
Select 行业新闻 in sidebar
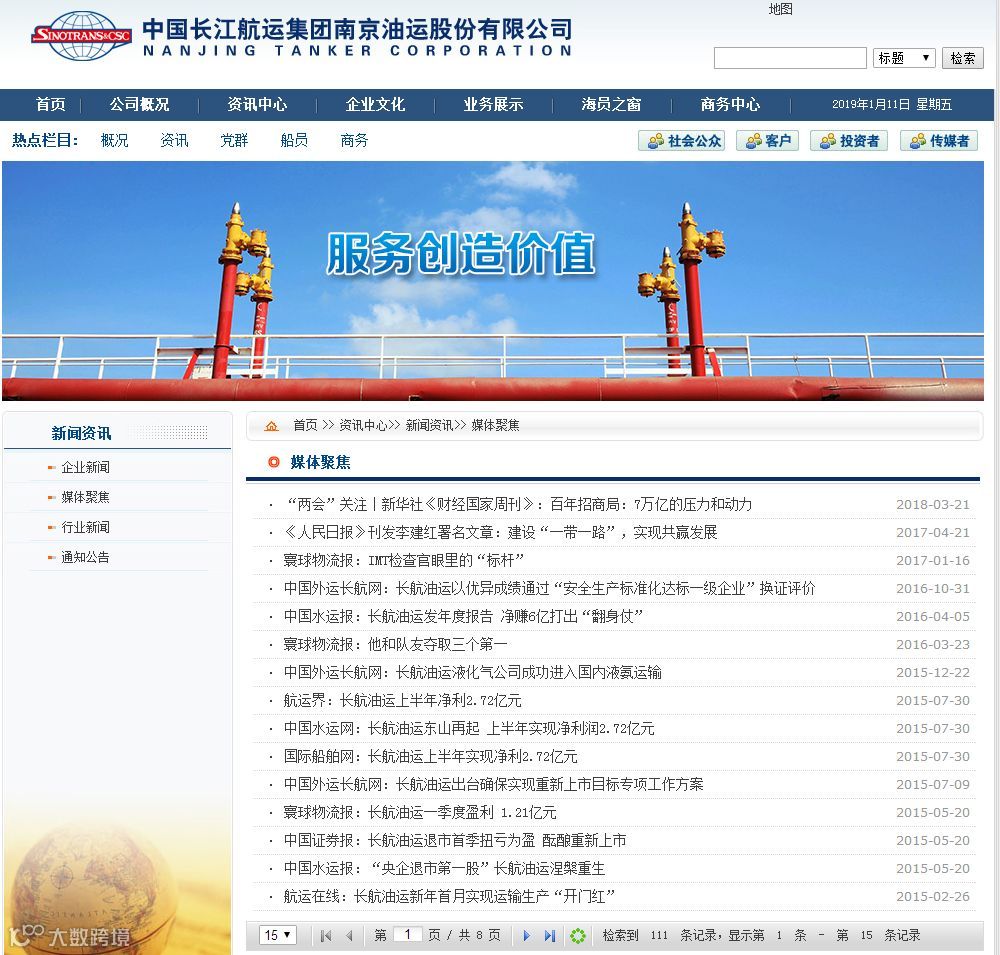click(x=85, y=527)
